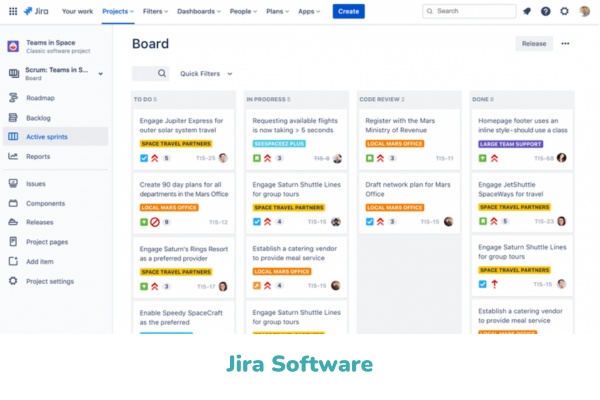
Task: Click assignee avatar on TIS-25 card
Action: pyautogui.click(x=223, y=158)
